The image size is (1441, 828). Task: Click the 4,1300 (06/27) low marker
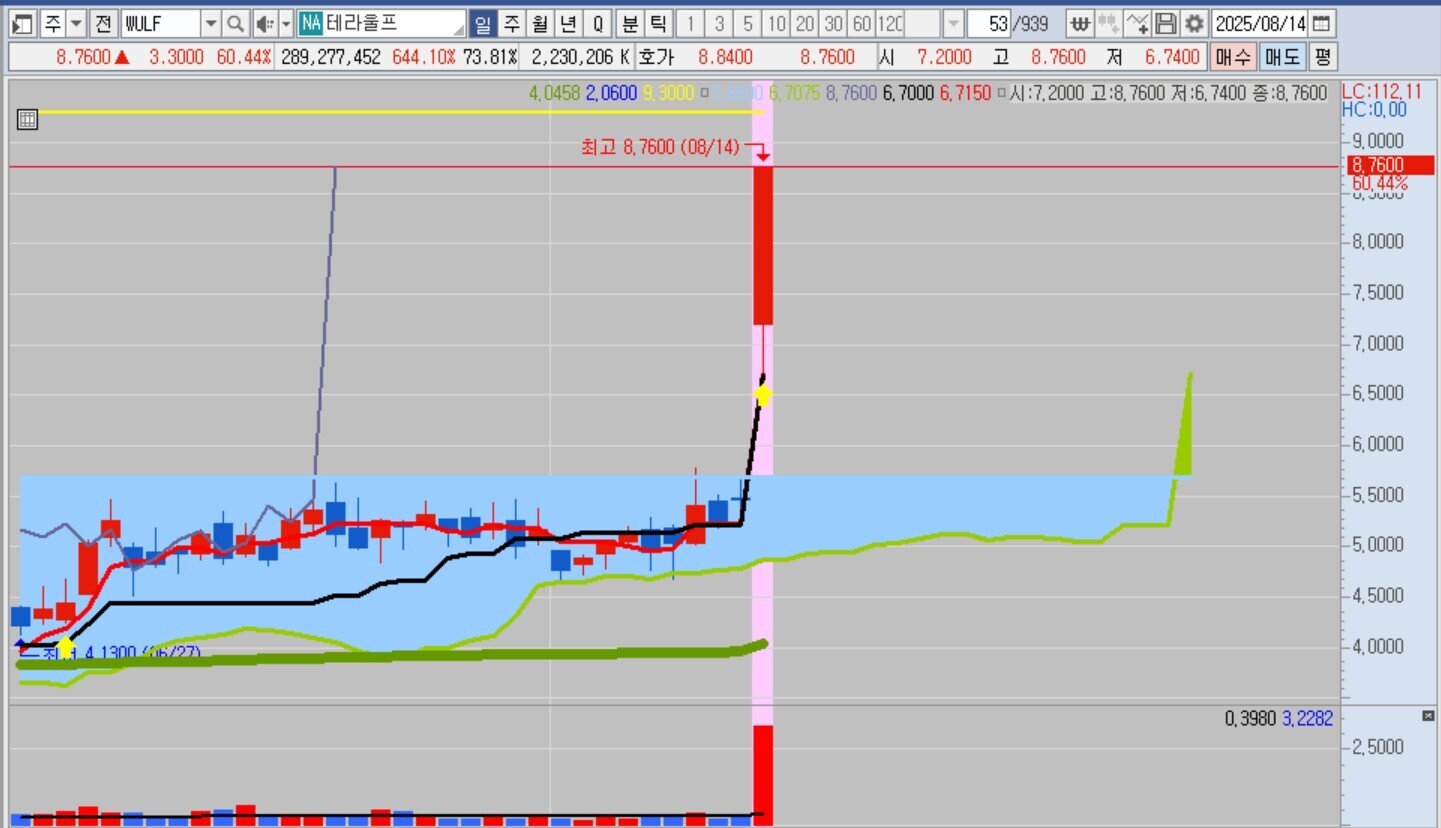pyautogui.click(x=122, y=654)
